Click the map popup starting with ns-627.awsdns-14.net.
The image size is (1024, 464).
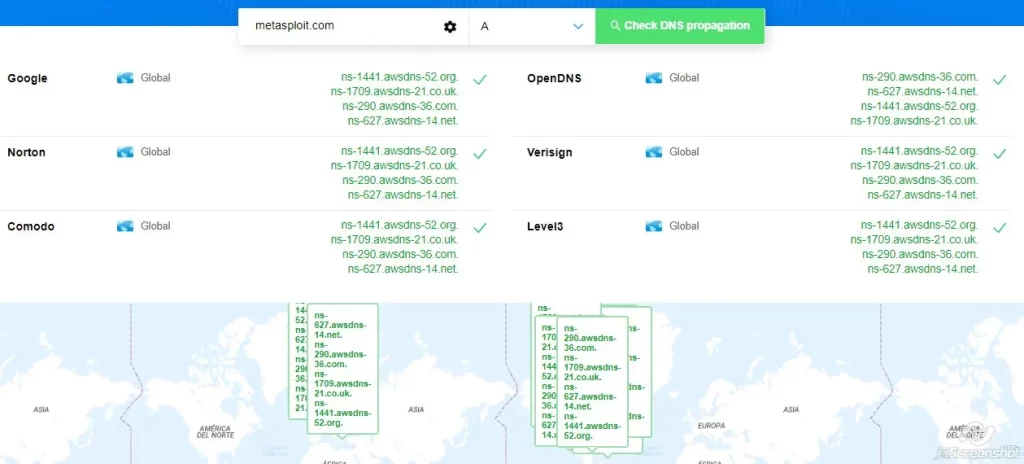tap(343, 369)
